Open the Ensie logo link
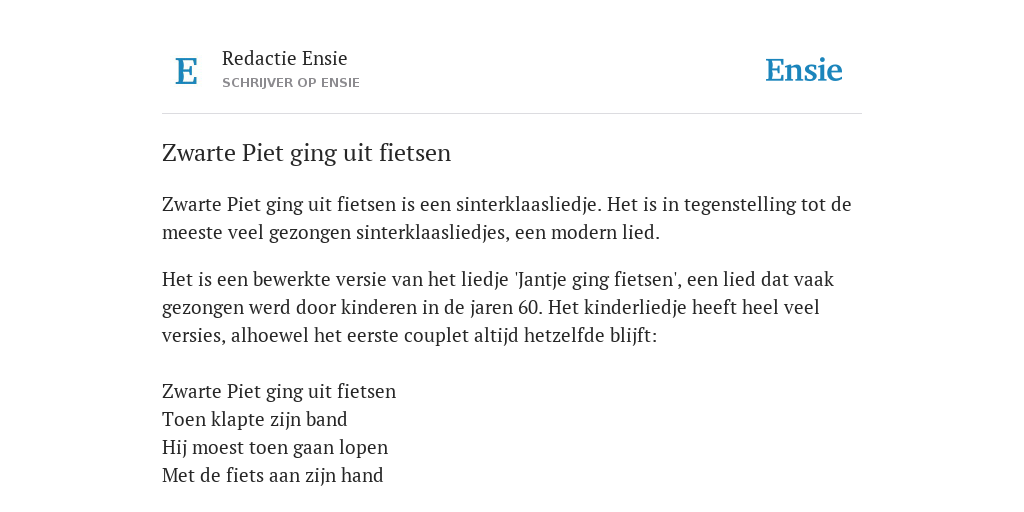1024x512 pixels. point(804,70)
